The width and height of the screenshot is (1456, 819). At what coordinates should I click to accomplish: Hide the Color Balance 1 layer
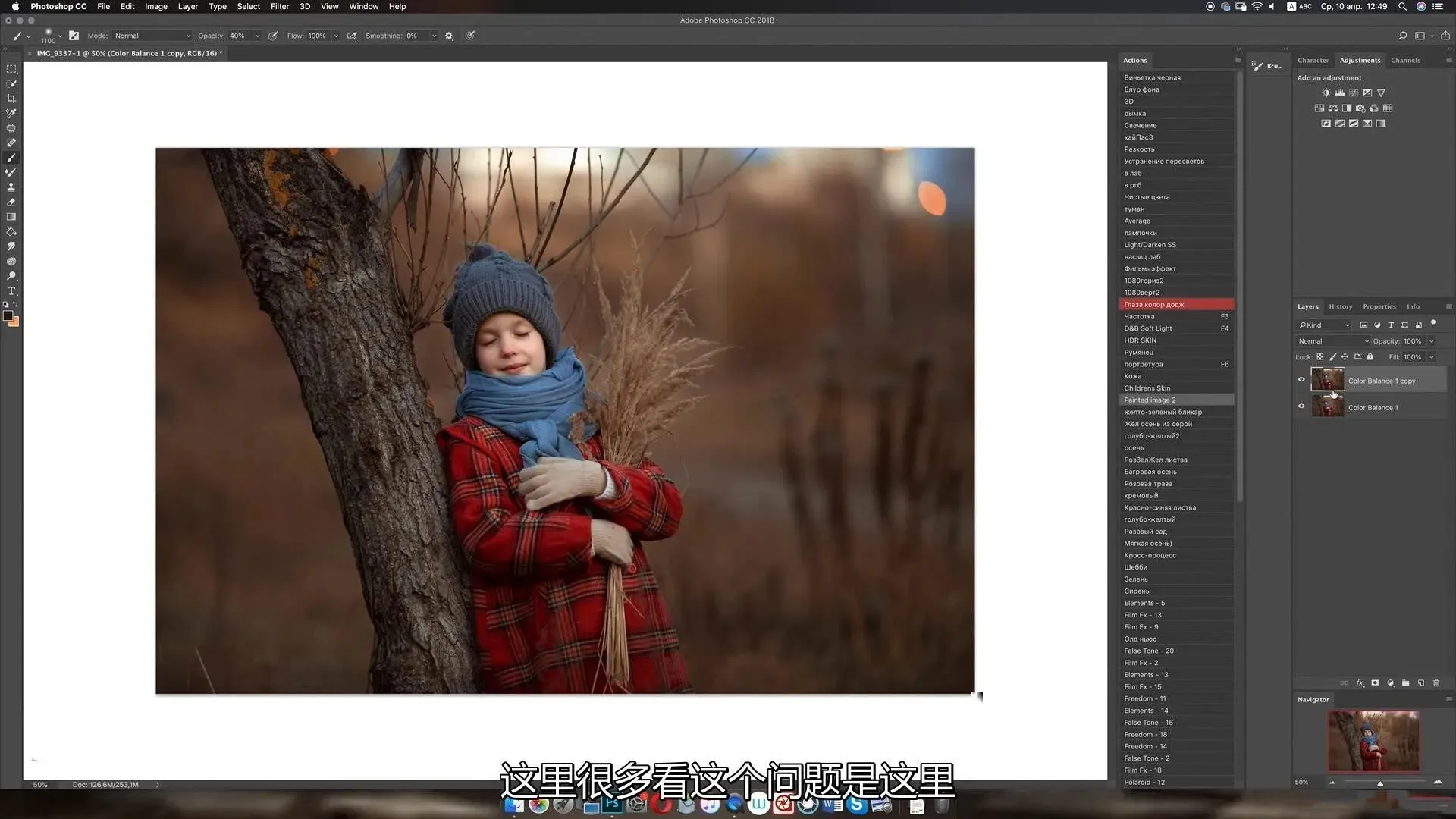[1301, 406]
